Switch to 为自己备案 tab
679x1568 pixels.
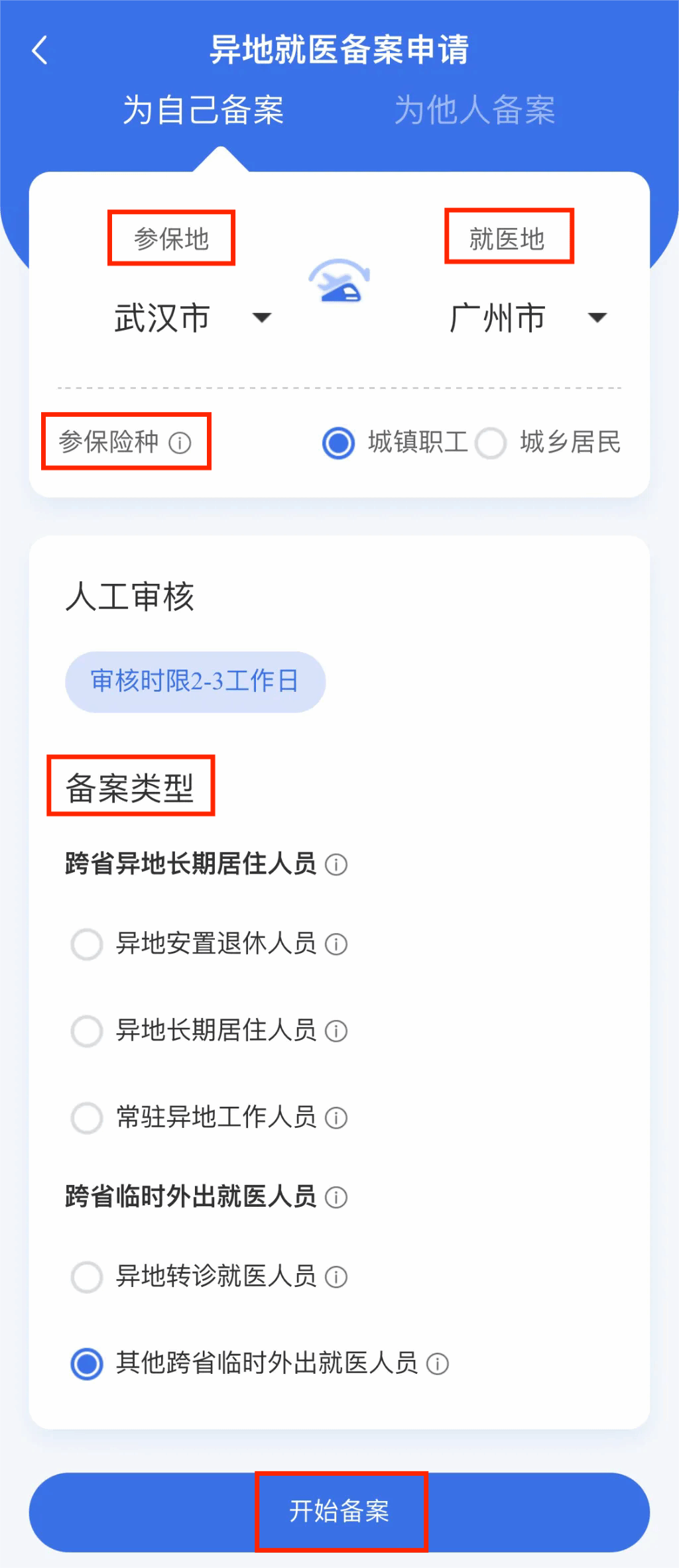point(204,110)
